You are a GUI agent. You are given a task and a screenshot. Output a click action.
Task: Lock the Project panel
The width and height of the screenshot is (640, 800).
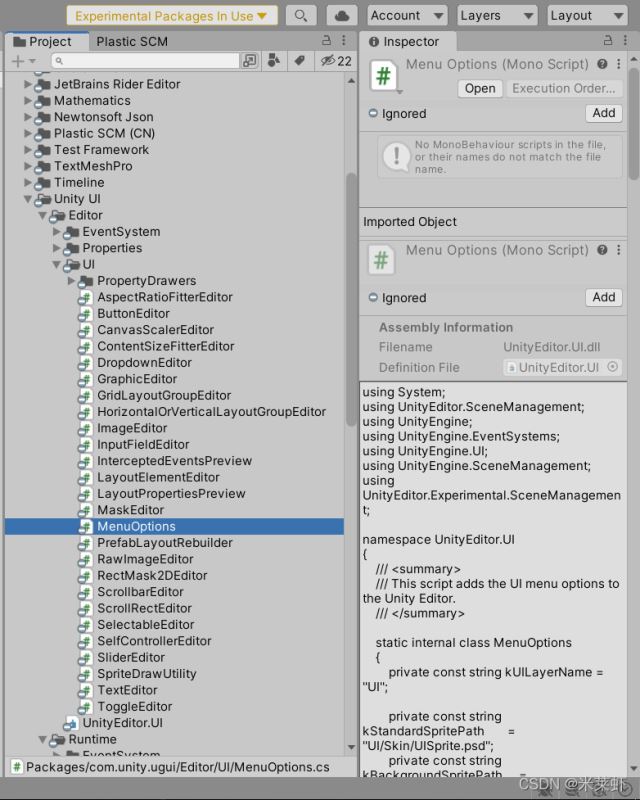pyautogui.click(x=327, y=40)
